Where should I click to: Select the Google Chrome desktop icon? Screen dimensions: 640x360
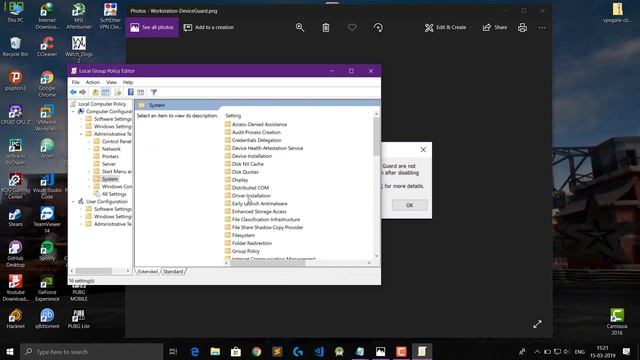[47, 84]
